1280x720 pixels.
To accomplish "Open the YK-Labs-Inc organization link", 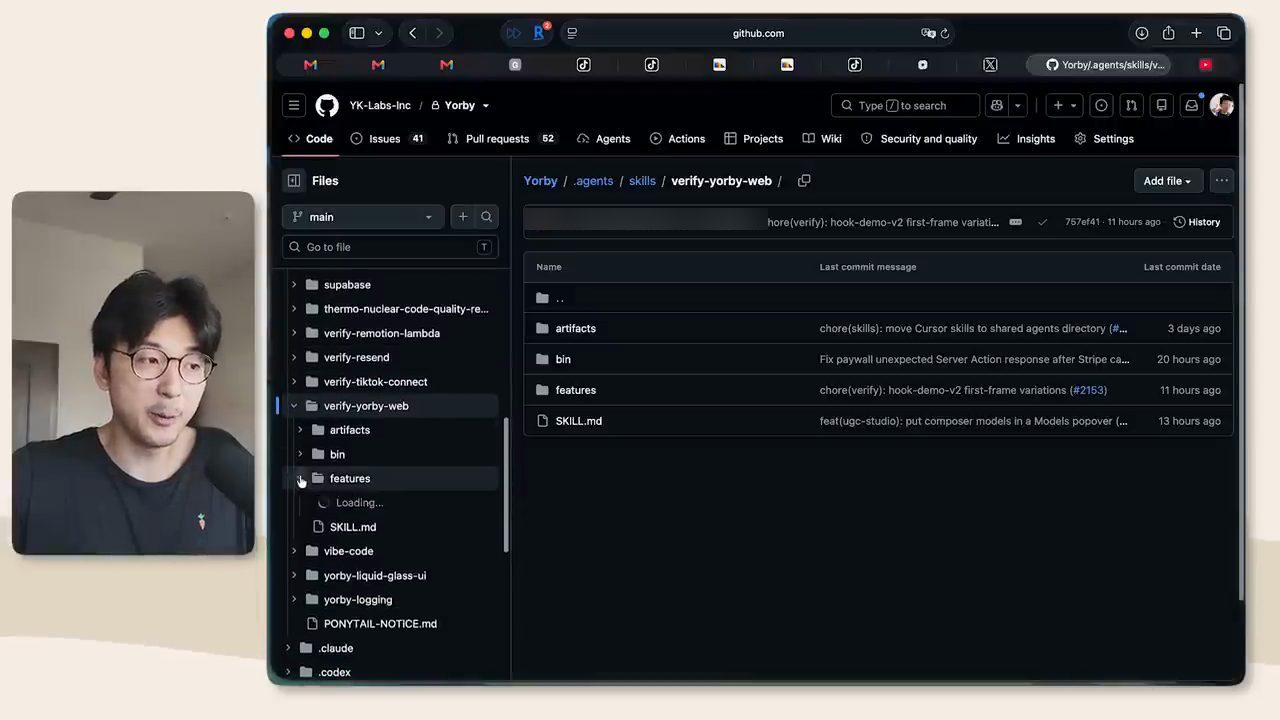I will pos(380,105).
